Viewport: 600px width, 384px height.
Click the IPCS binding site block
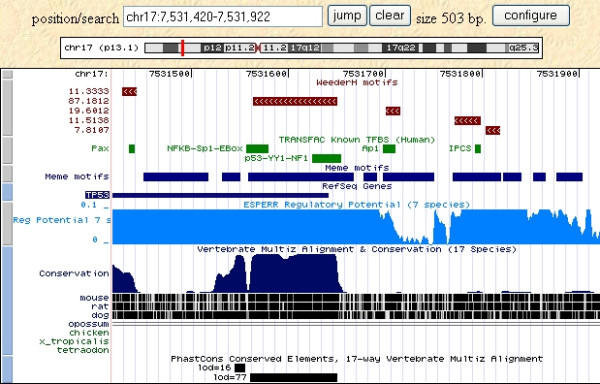[478, 149]
